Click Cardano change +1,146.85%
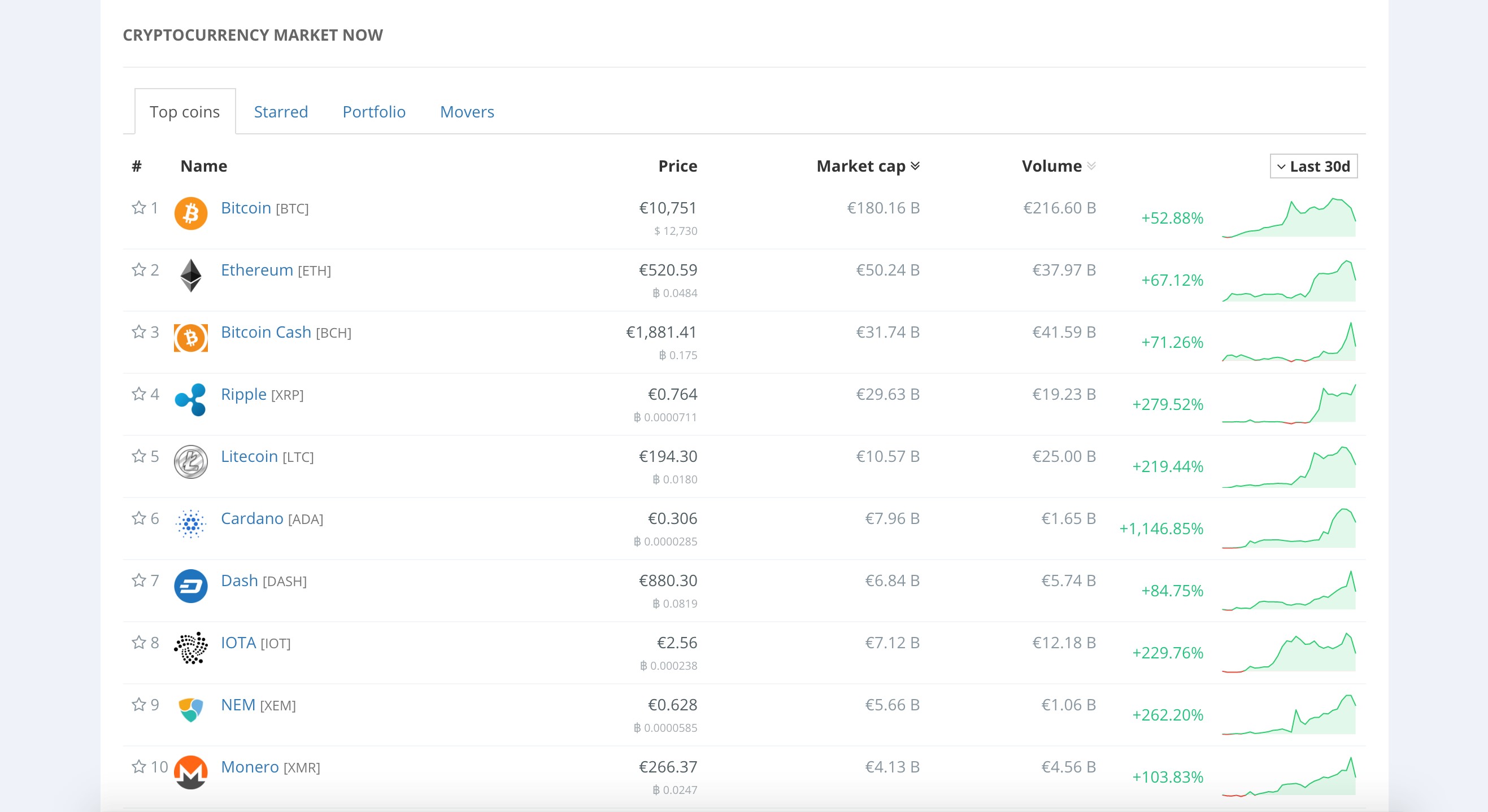The width and height of the screenshot is (1488, 812). [1161, 529]
